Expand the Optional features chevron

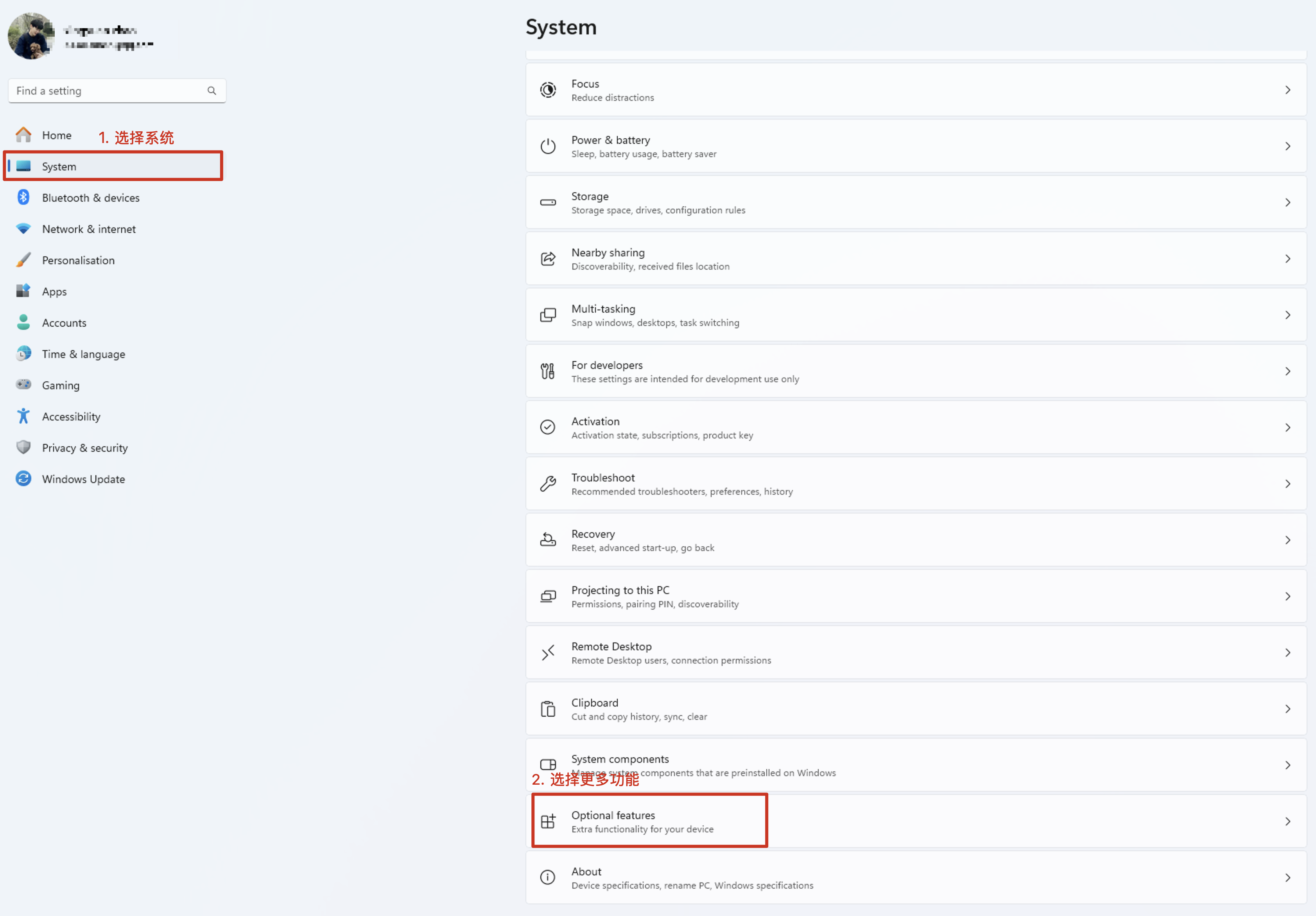(1287, 821)
